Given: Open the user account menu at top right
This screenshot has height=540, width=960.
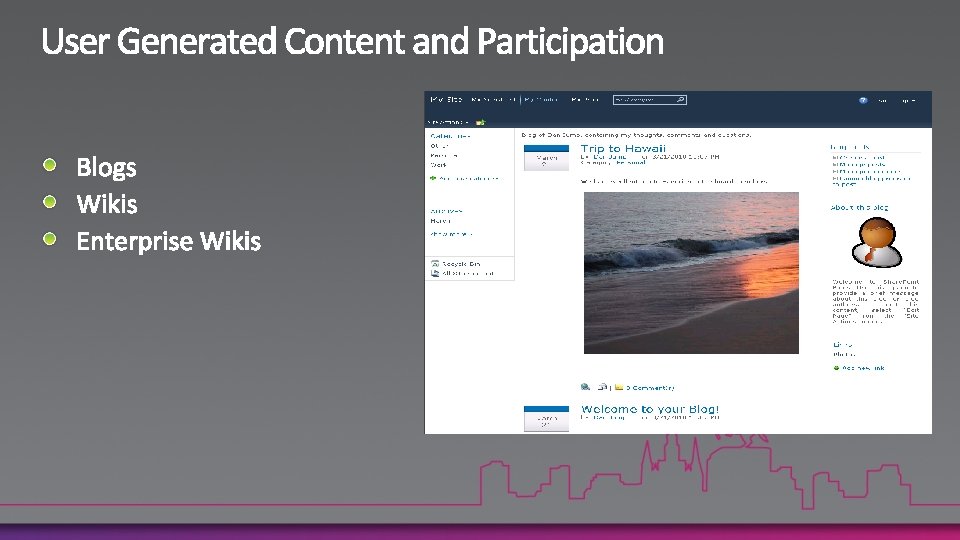Looking at the screenshot, I should (898, 100).
